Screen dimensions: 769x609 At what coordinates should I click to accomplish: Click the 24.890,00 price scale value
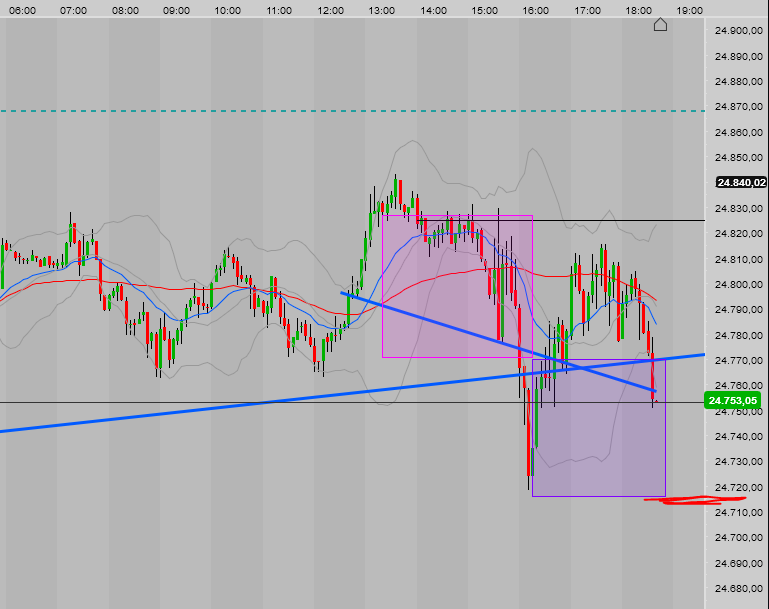click(x=739, y=56)
